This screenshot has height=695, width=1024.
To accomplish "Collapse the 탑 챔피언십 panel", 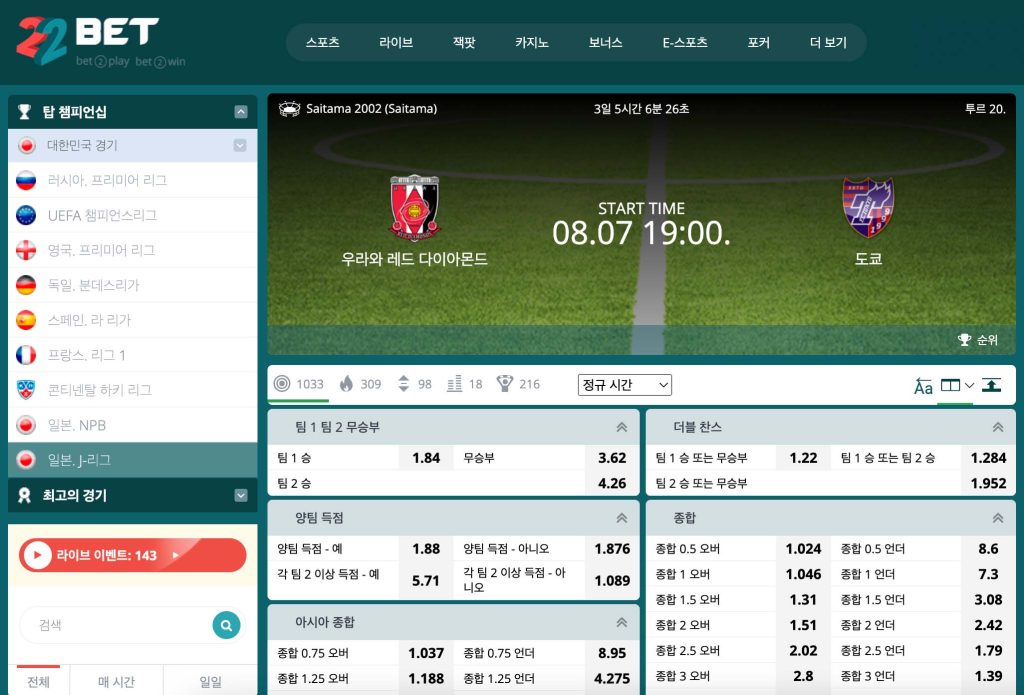I will 241,112.
